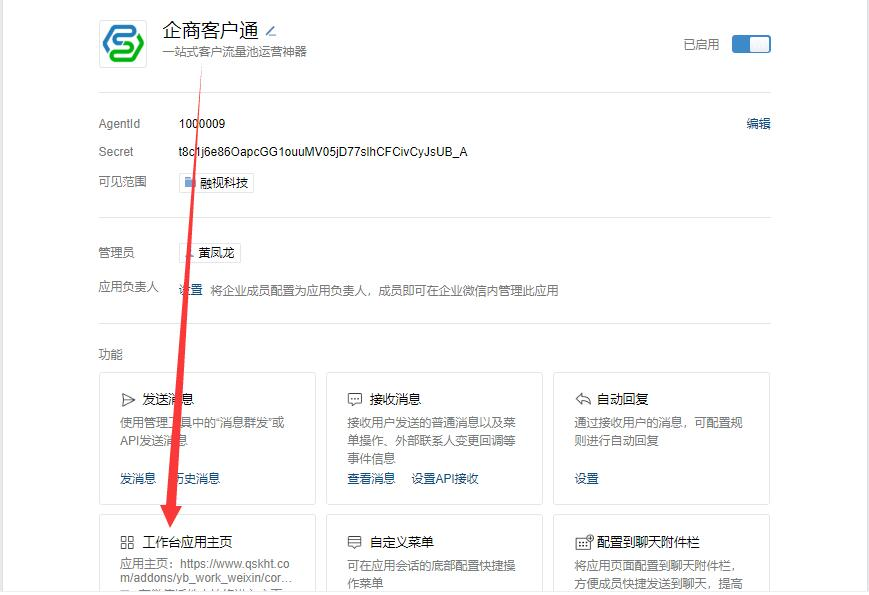Click the 应用负责人 label
Screen dimensions: 869x595
point(129,287)
